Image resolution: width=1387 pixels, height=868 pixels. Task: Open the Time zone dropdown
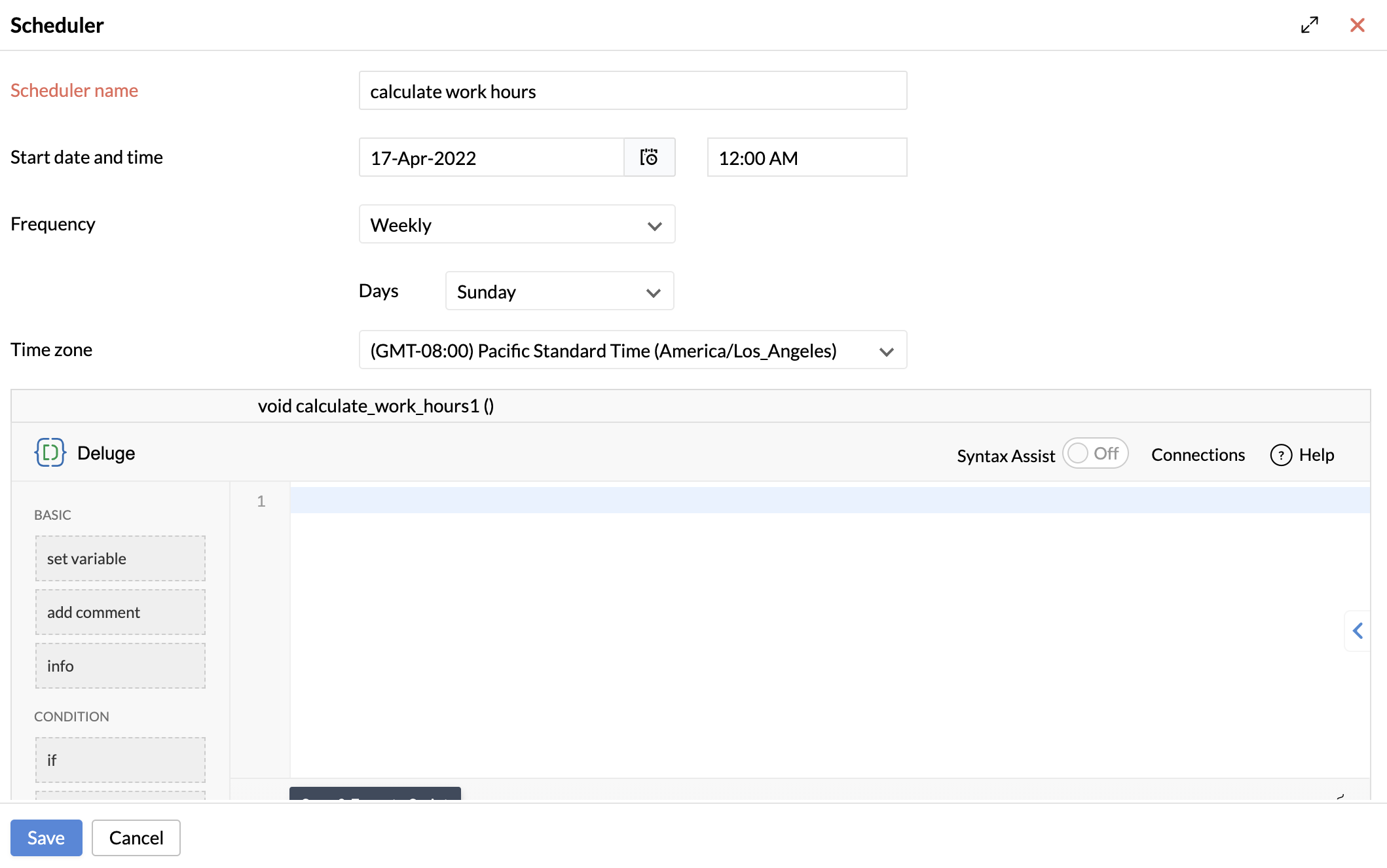point(633,350)
